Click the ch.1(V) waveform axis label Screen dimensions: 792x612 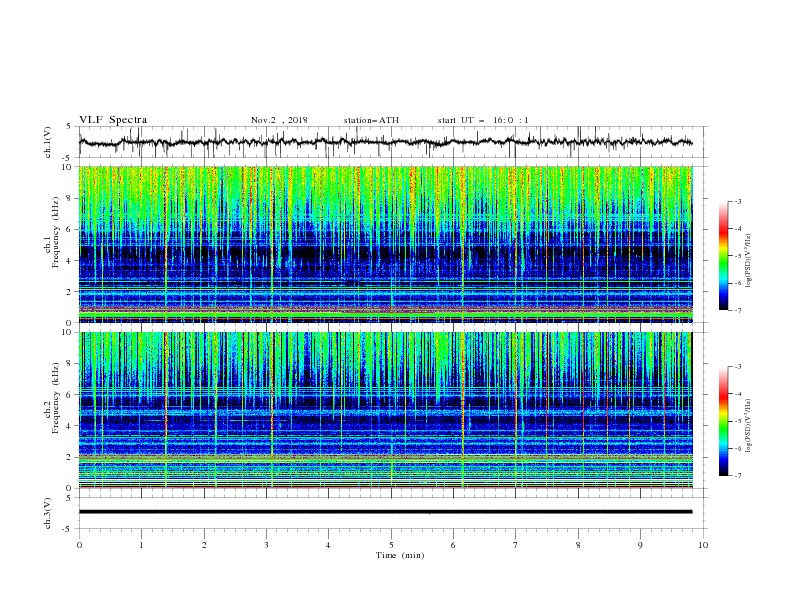click(48, 142)
